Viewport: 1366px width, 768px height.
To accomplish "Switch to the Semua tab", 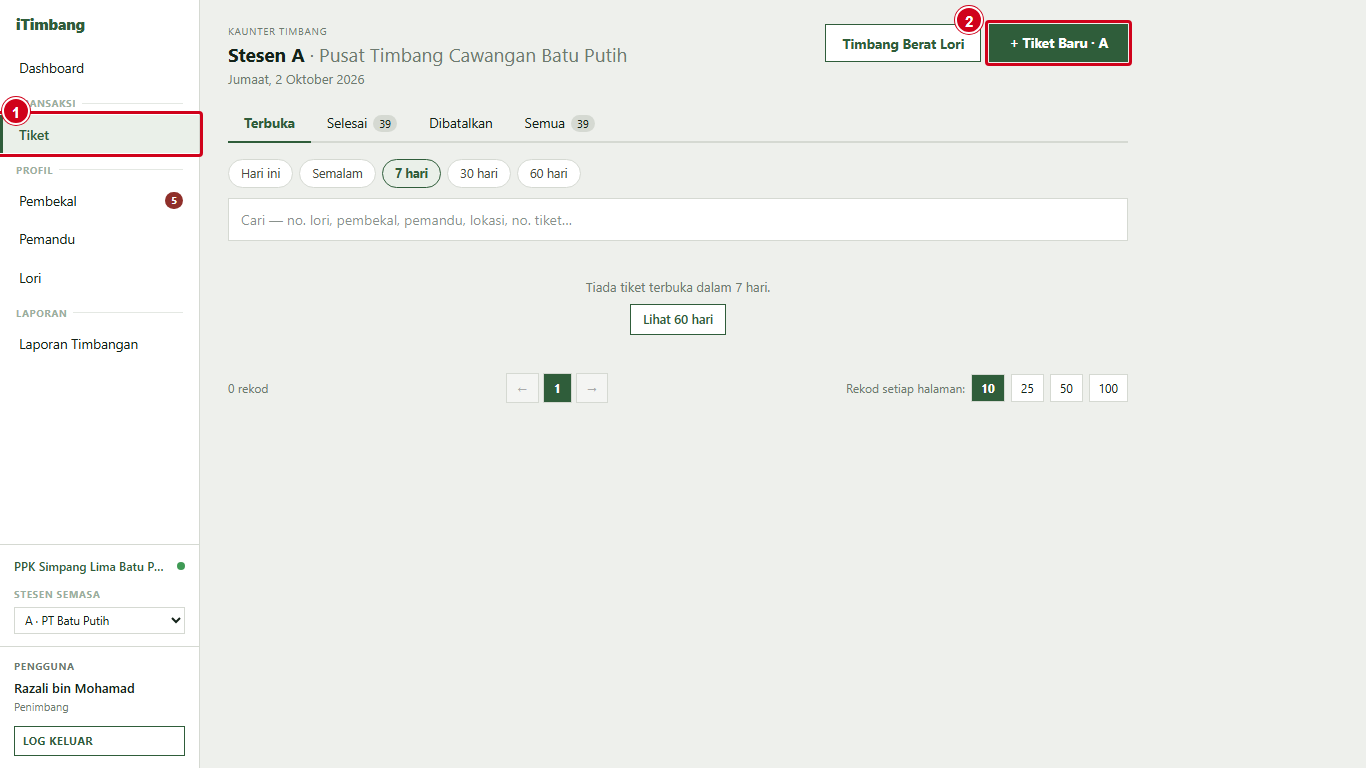I will coord(559,123).
